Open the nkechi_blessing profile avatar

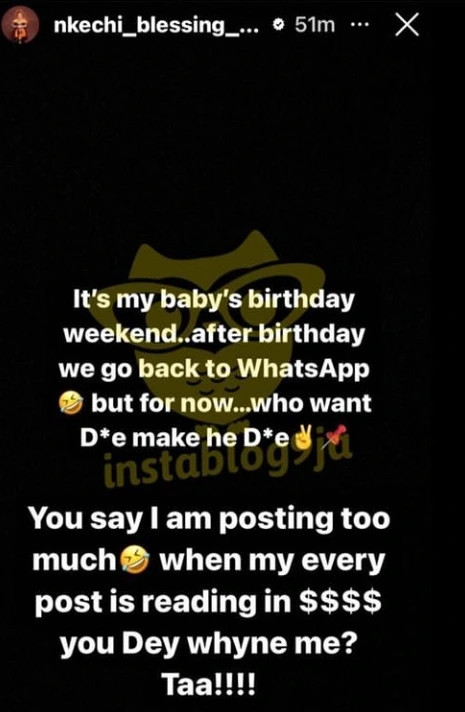click(x=20, y=26)
